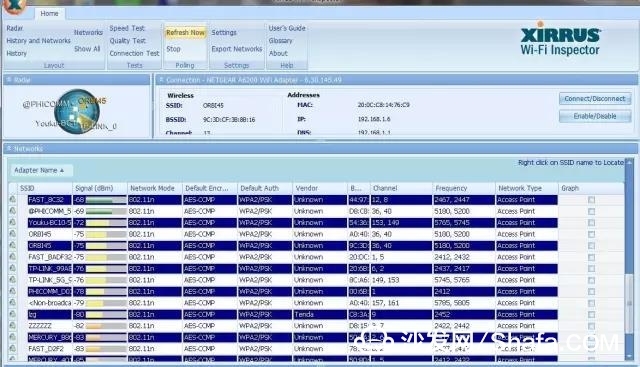Check Graph box for TP-LINK_5G row
Viewport: 640px width, 367px height.
point(591,280)
